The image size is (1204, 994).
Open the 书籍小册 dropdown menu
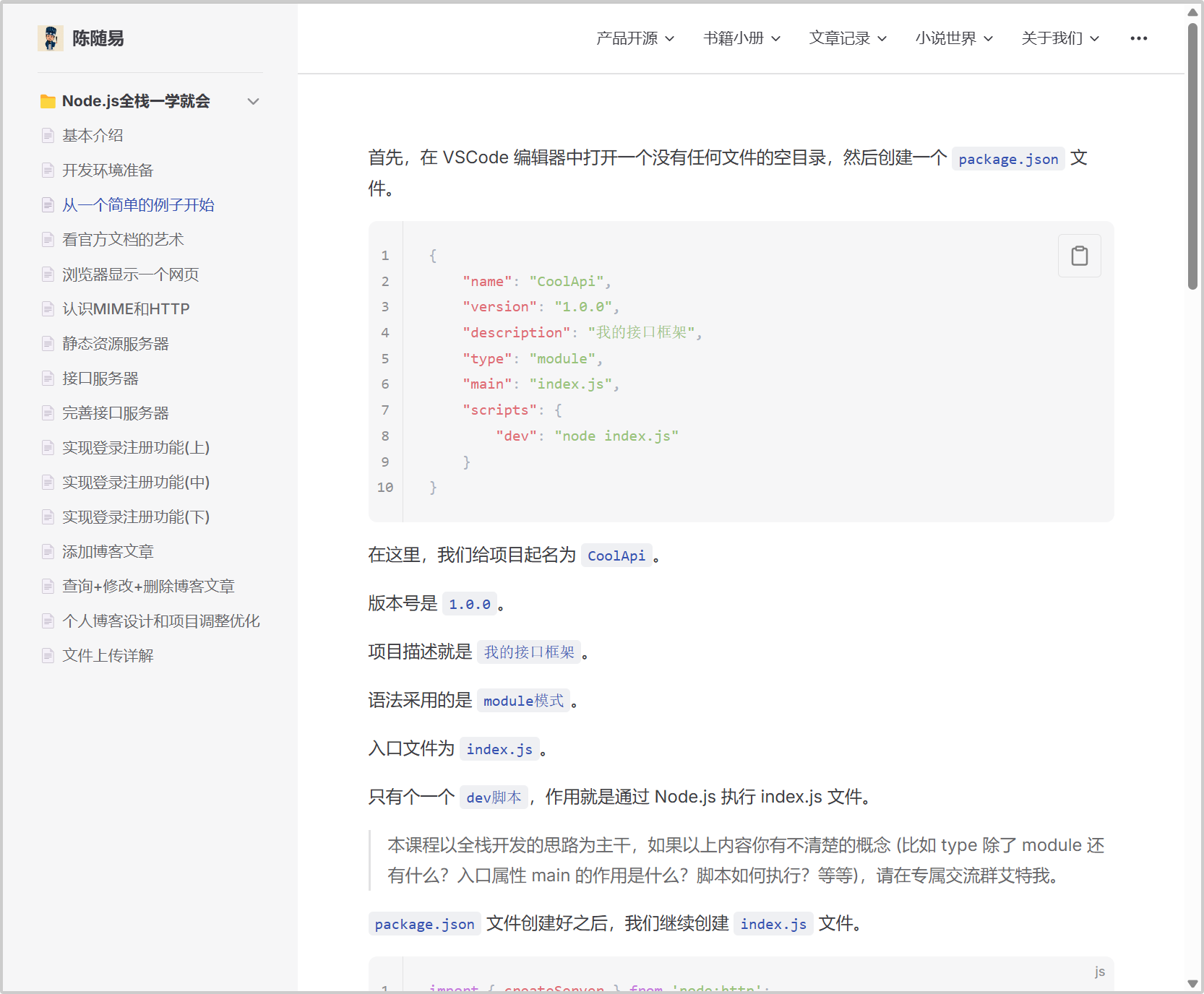tap(741, 38)
